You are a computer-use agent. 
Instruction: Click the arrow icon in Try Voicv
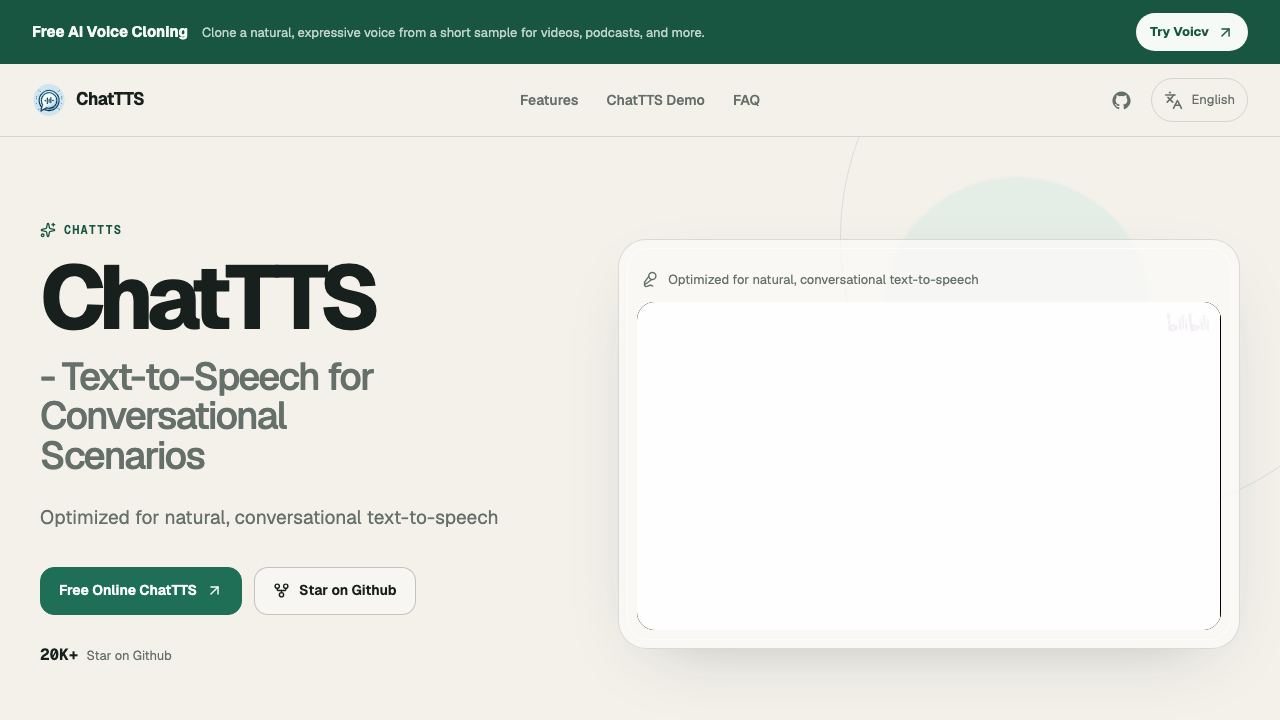click(1225, 32)
